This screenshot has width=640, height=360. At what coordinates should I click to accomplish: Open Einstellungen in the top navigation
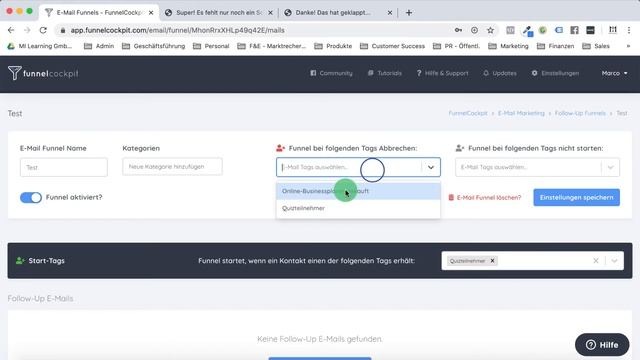(555, 73)
